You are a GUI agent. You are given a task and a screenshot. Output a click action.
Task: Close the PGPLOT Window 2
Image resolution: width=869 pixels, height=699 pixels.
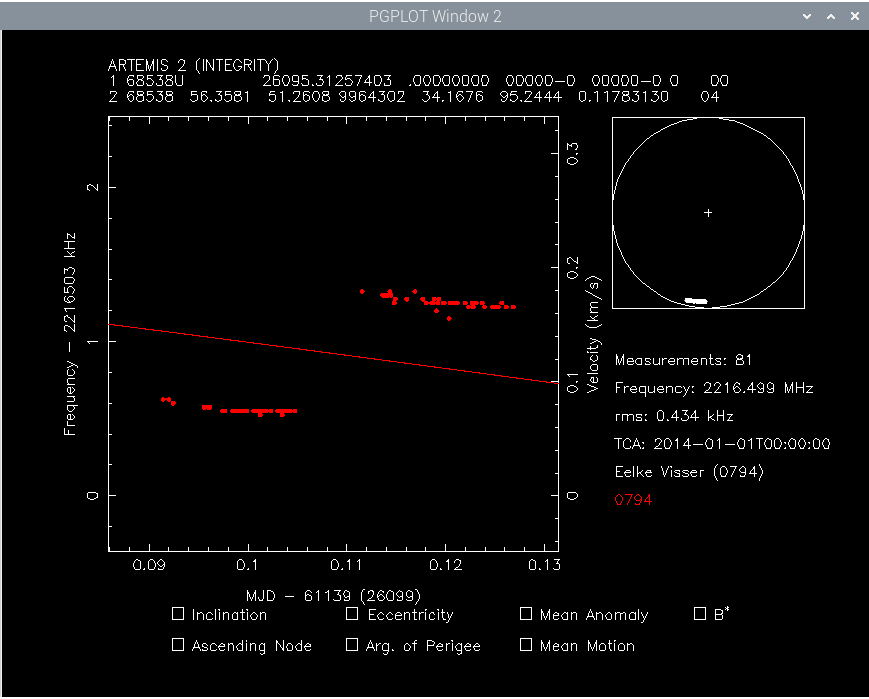tap(855, 16)
